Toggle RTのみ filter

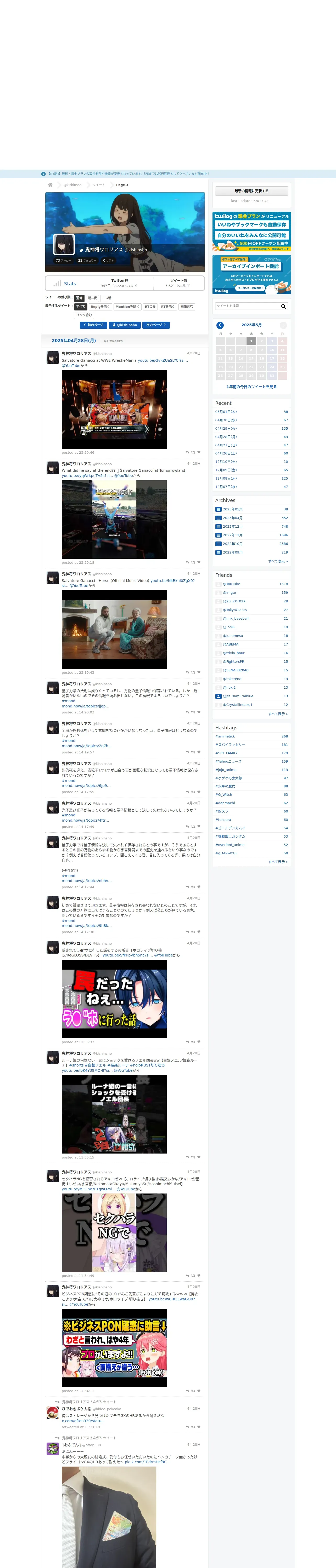150,307
